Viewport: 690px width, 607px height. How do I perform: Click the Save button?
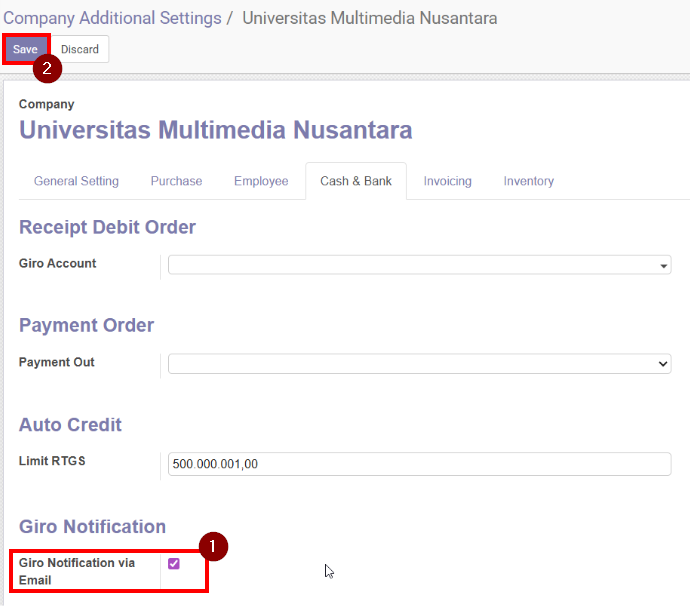coord(25,49)
